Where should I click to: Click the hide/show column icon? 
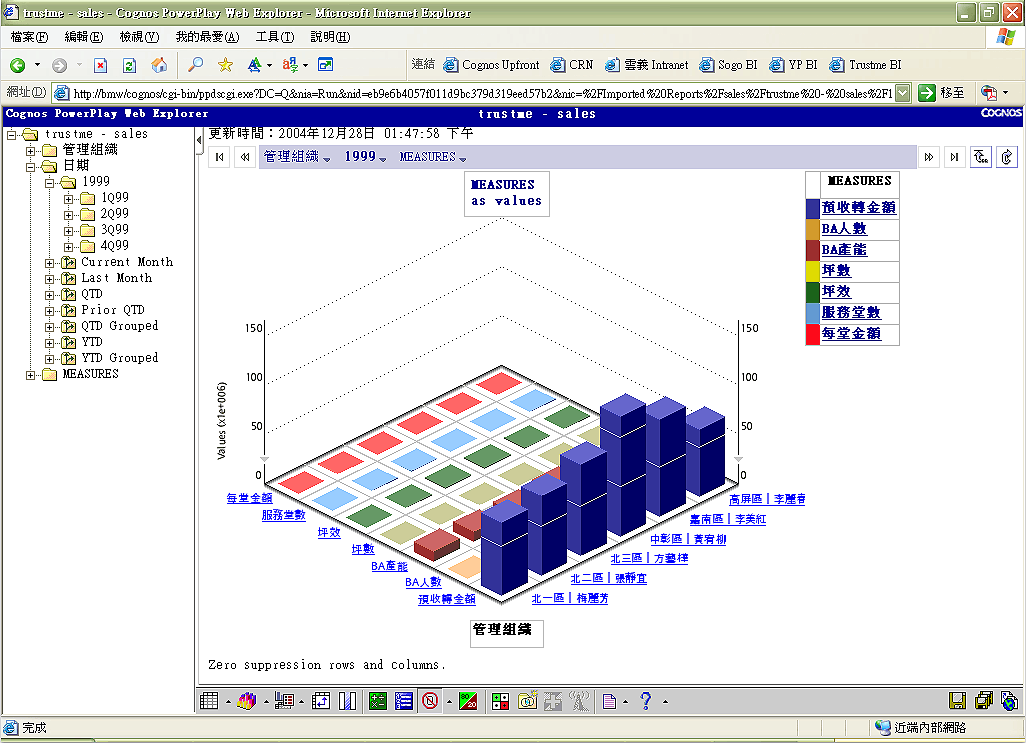click(347, 701)
